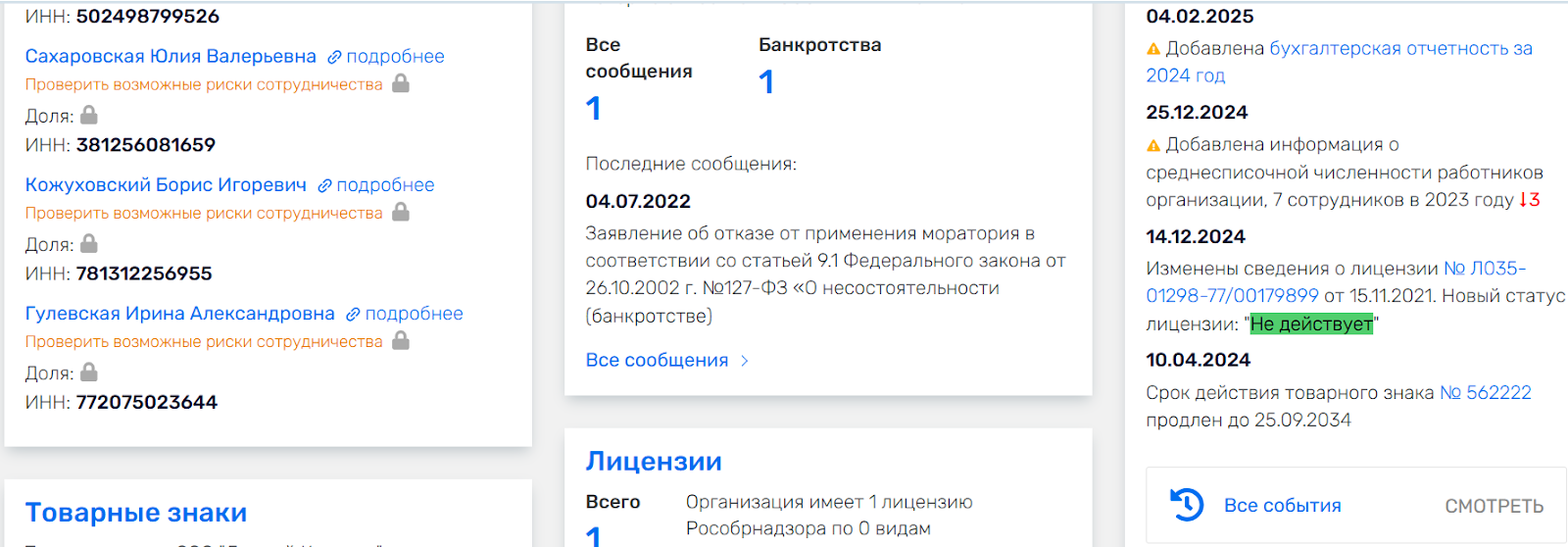Open Лицензии section heading
This screenshot has height=547, width=1568.
(654, 461)
